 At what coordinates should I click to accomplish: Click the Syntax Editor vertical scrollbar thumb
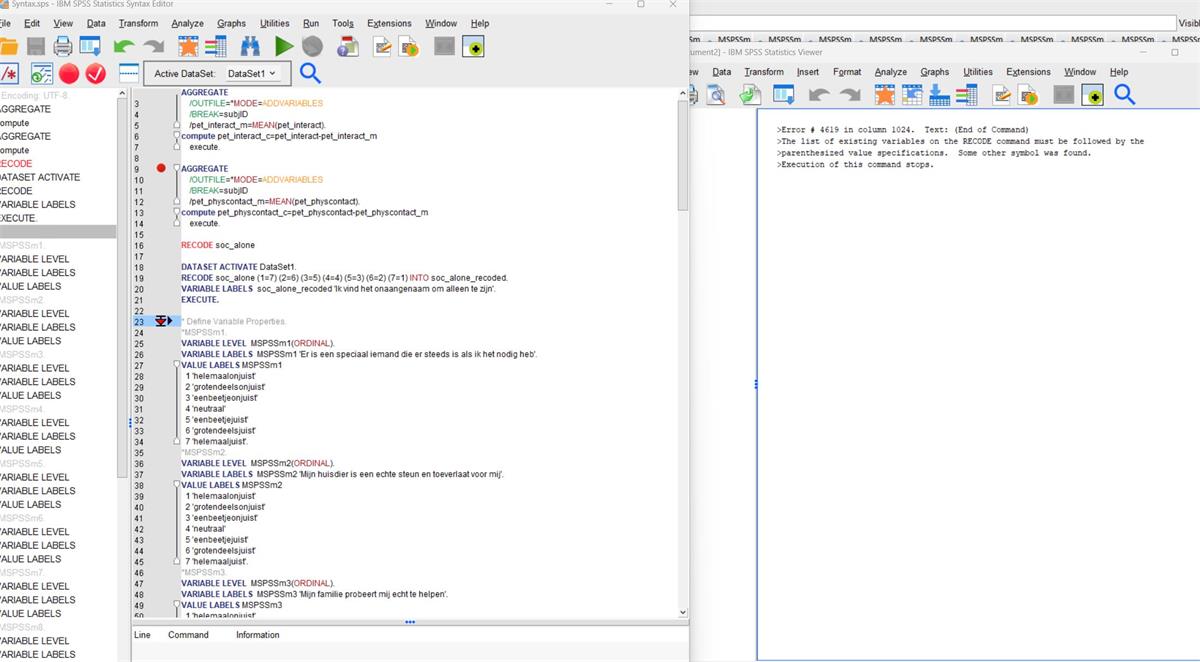point(683,155)
